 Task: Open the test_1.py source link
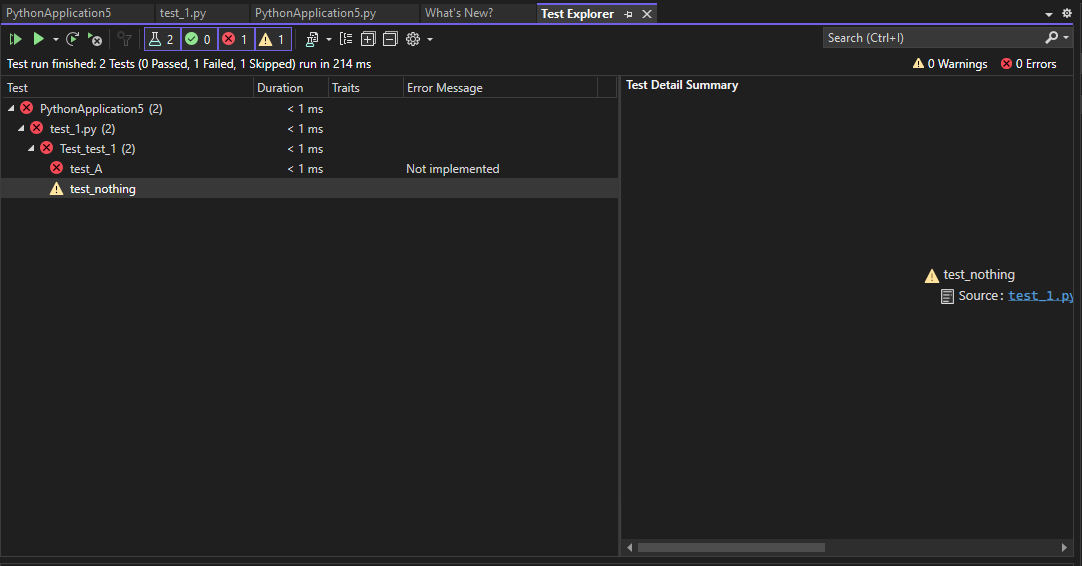tap(1041, 295)
